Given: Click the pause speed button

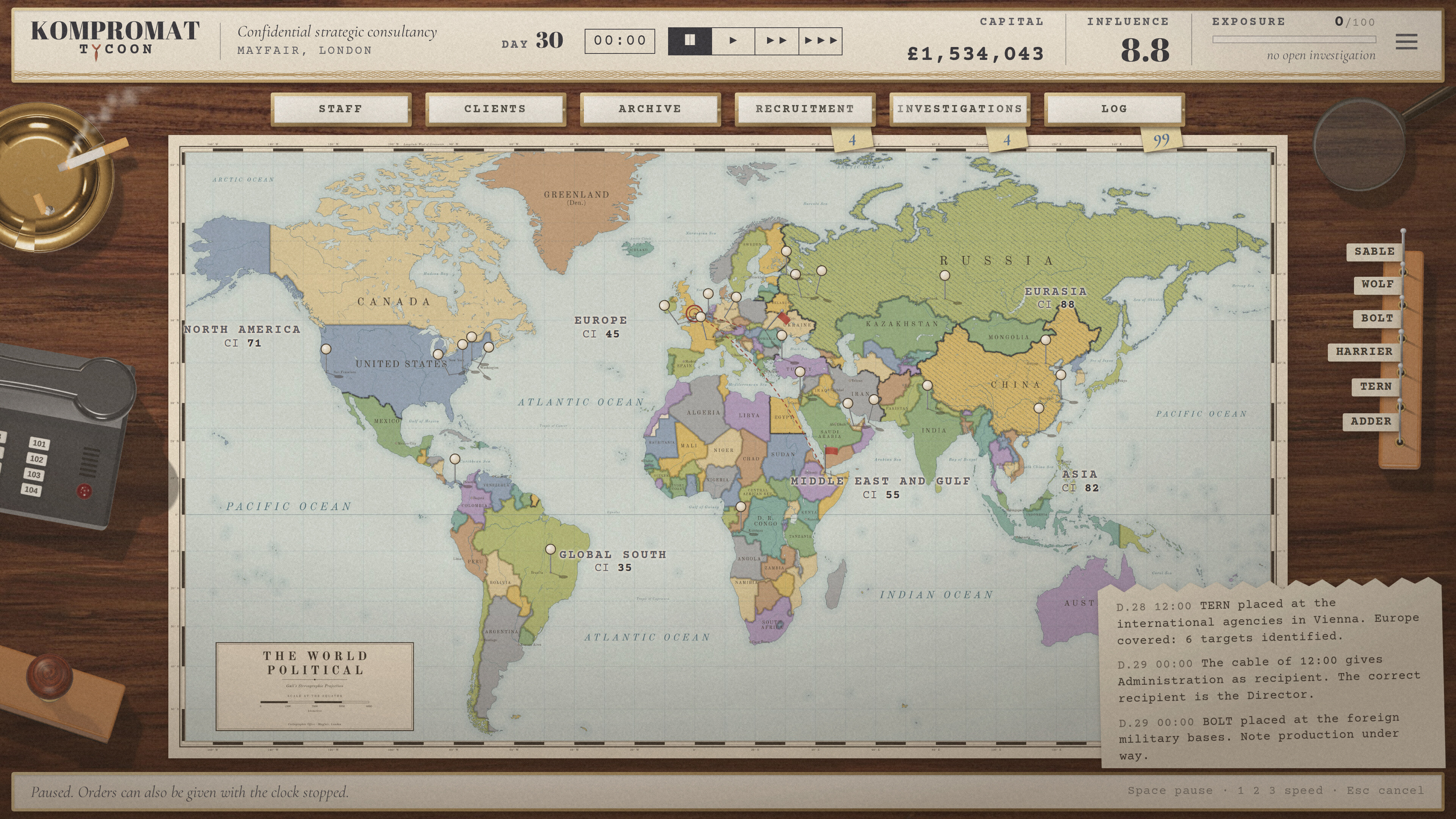Looking at the screenshot, I should pos(690,41).
